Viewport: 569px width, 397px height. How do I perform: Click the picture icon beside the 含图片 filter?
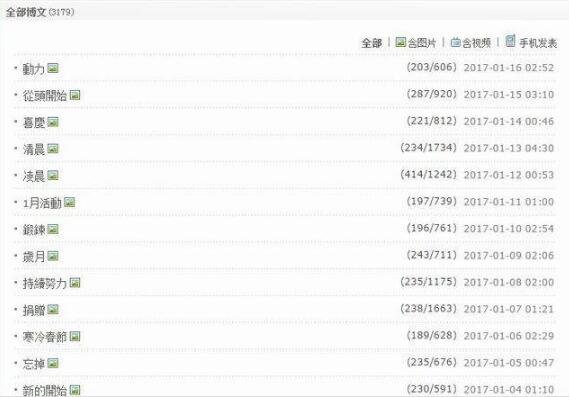[x=401, y=42]
